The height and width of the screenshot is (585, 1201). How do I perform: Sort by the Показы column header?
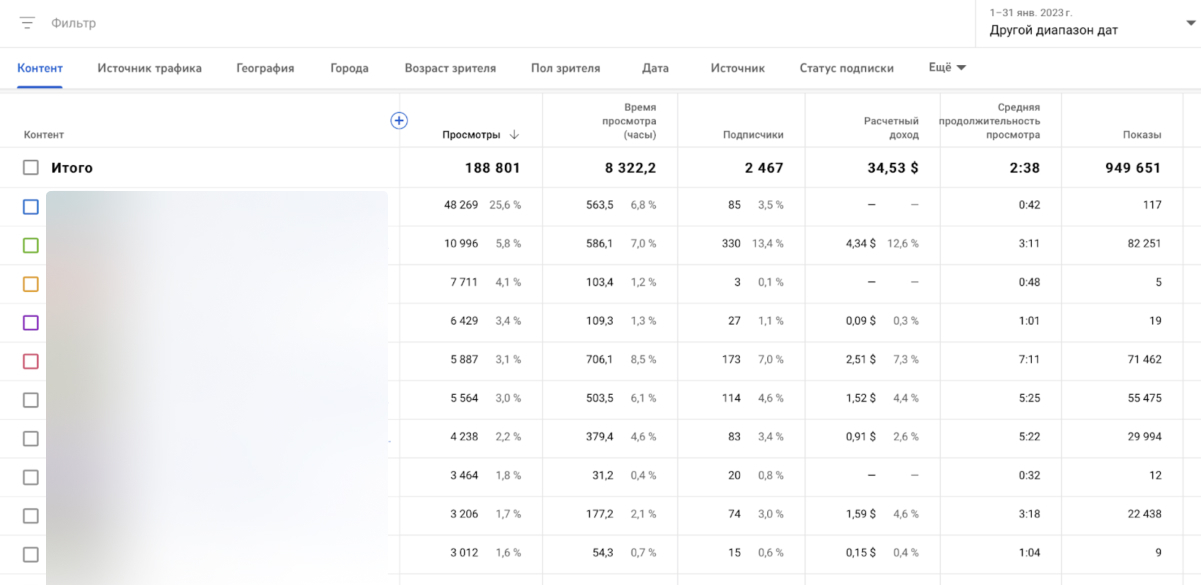coord(1142,135)
